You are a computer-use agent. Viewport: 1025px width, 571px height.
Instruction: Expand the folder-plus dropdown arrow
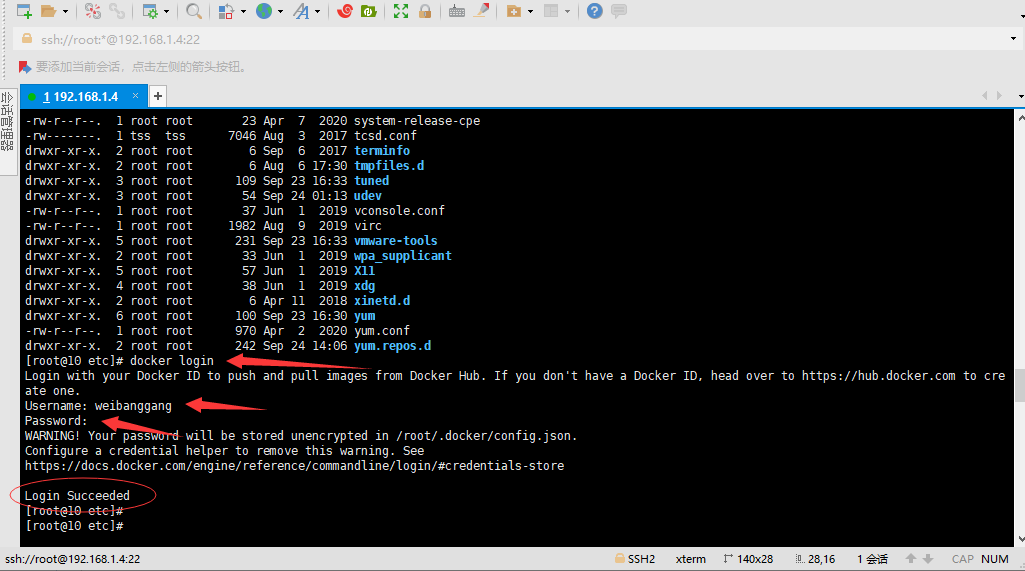(x=530, y=11)
